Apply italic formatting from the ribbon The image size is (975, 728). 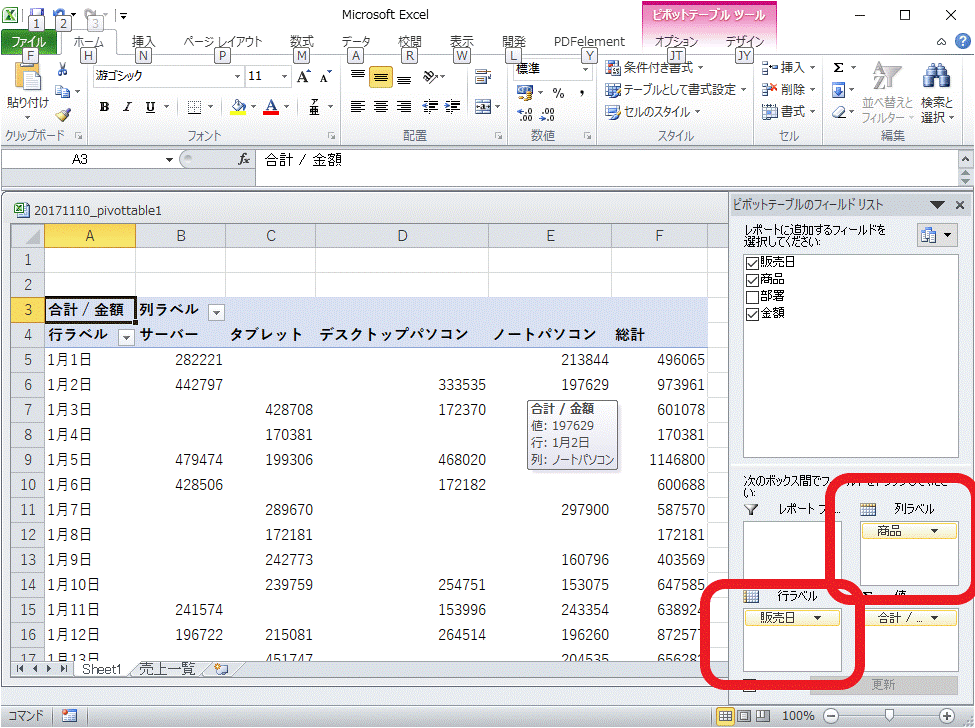(127, 107)
